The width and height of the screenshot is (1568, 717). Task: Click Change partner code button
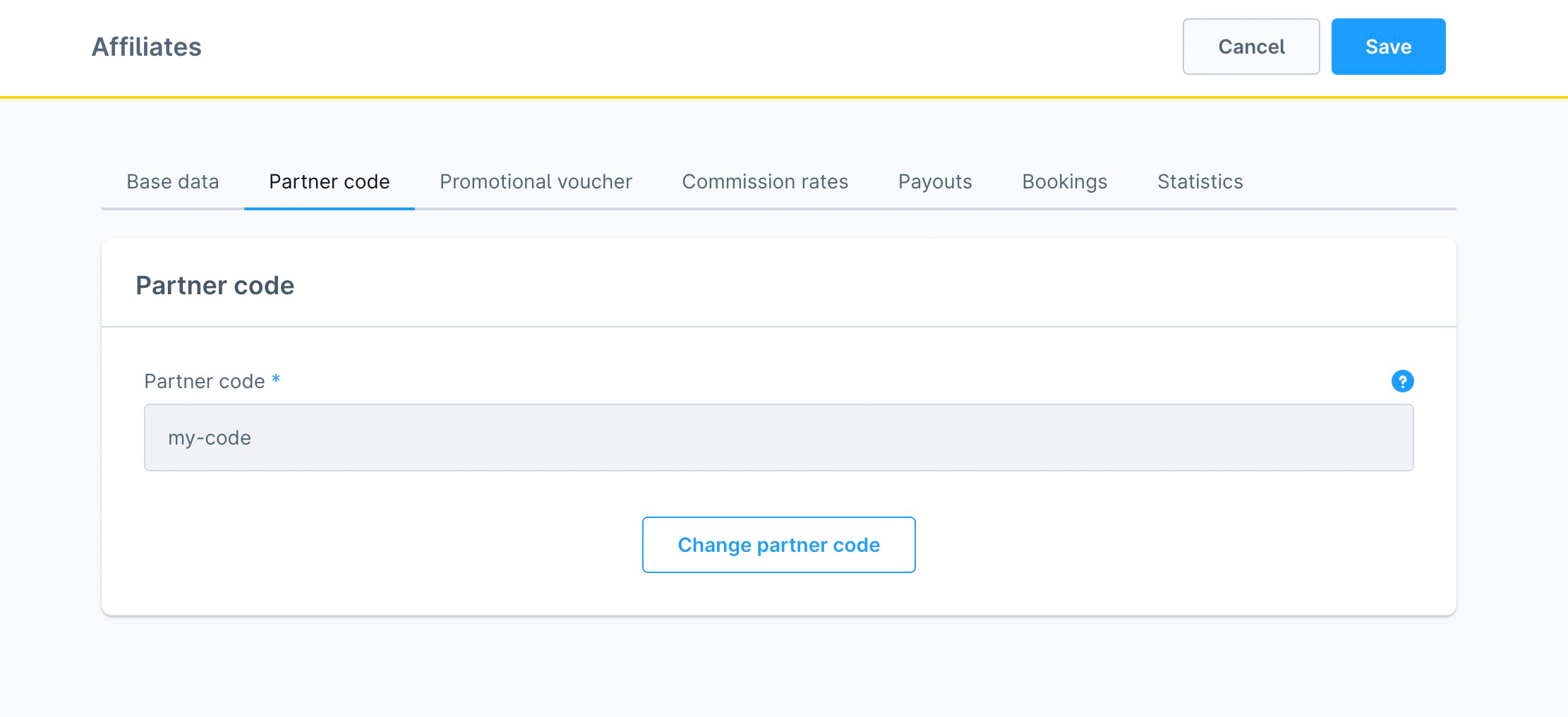point(779,545)
